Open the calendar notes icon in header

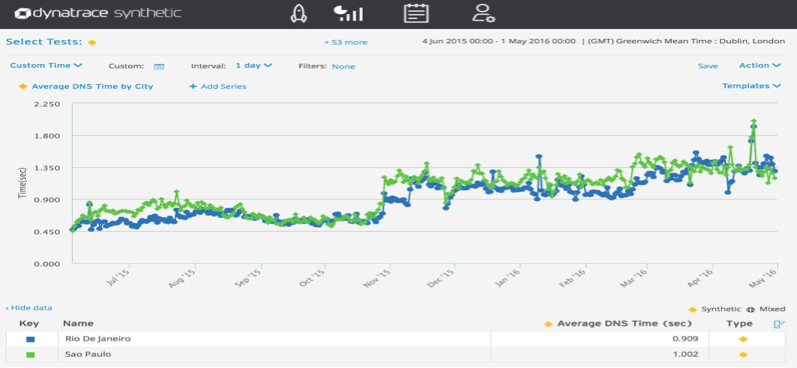416,13
